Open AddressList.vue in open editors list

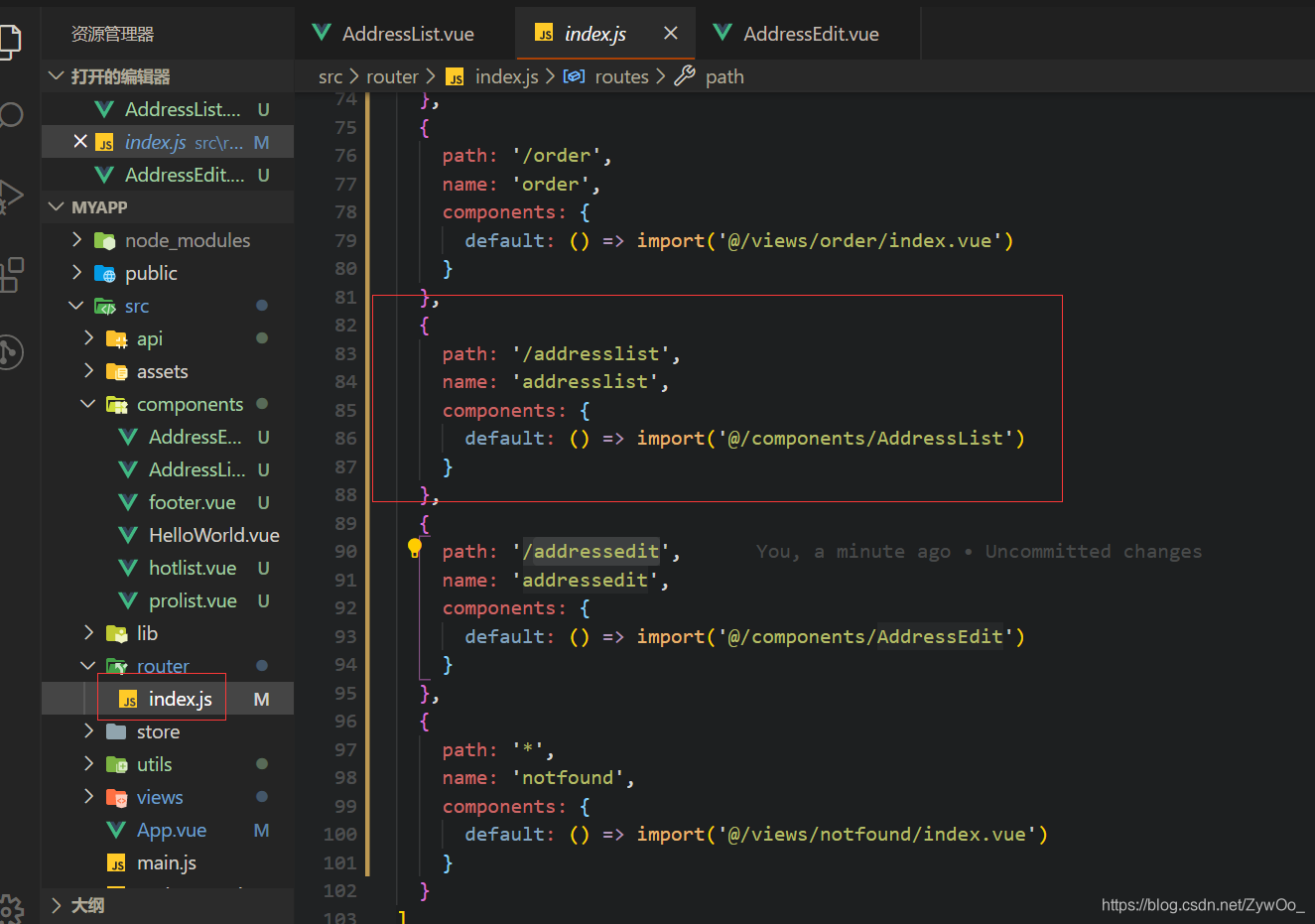pyautogui.click(x=168, y=109)
